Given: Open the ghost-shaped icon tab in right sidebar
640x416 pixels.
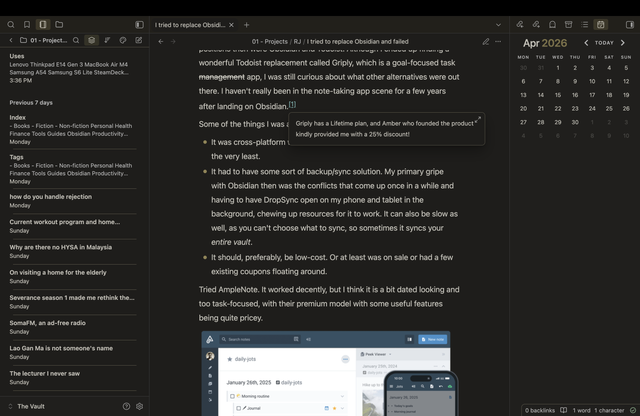Looking at the screenshot, I should point(552,25).
